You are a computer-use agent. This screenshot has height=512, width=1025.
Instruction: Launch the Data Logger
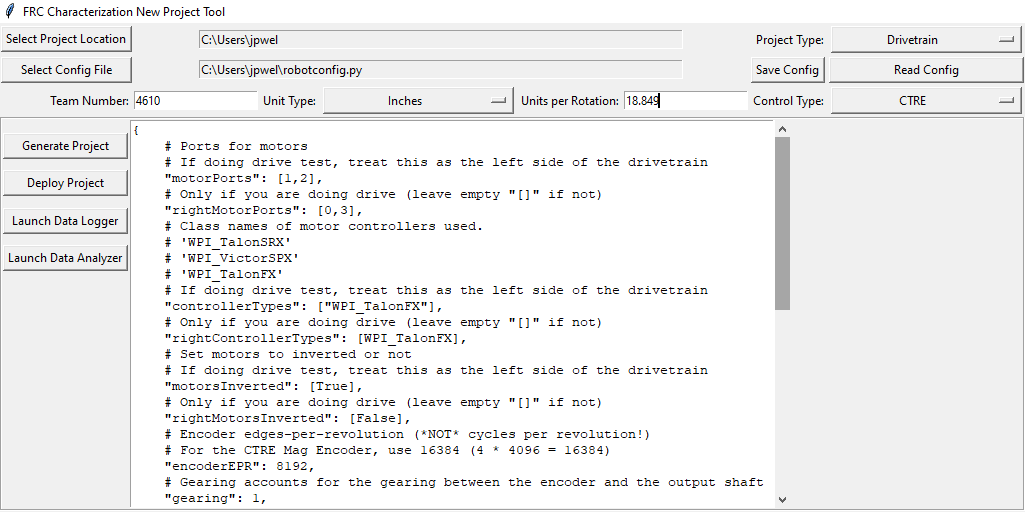point(65,221)
